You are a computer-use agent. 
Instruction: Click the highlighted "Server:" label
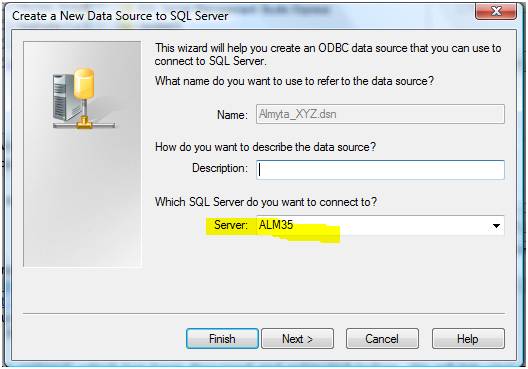(x=231, y=225)
